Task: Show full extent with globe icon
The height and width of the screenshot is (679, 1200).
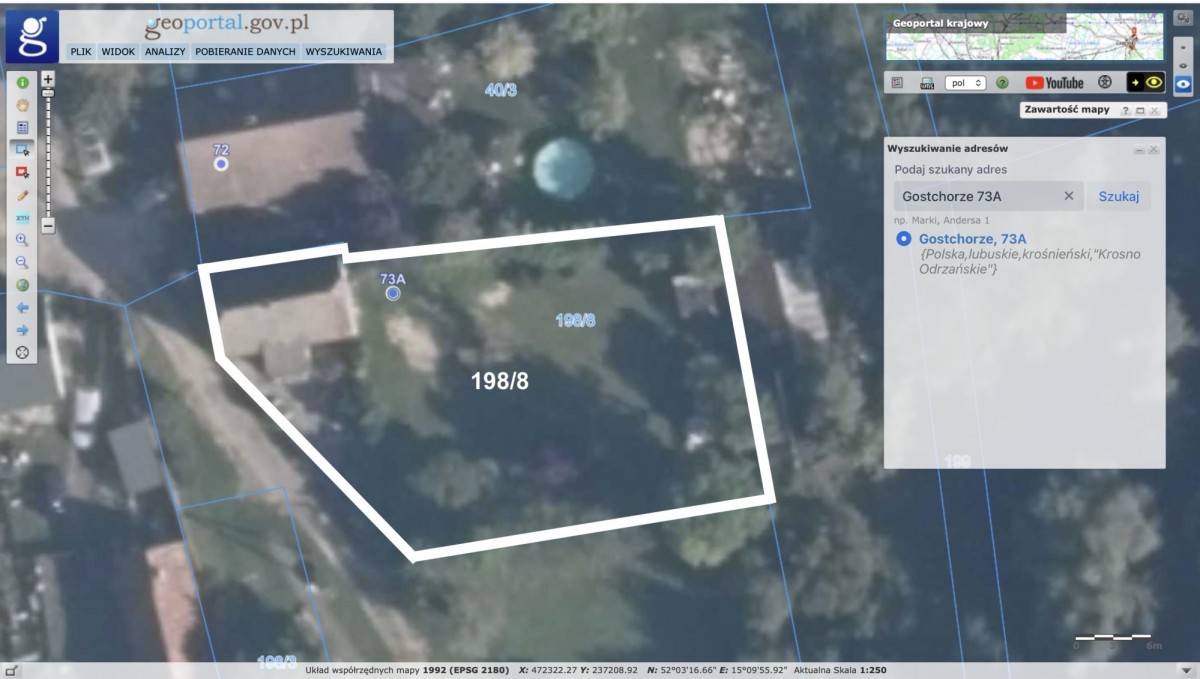Action: click(x=22, y=285)
